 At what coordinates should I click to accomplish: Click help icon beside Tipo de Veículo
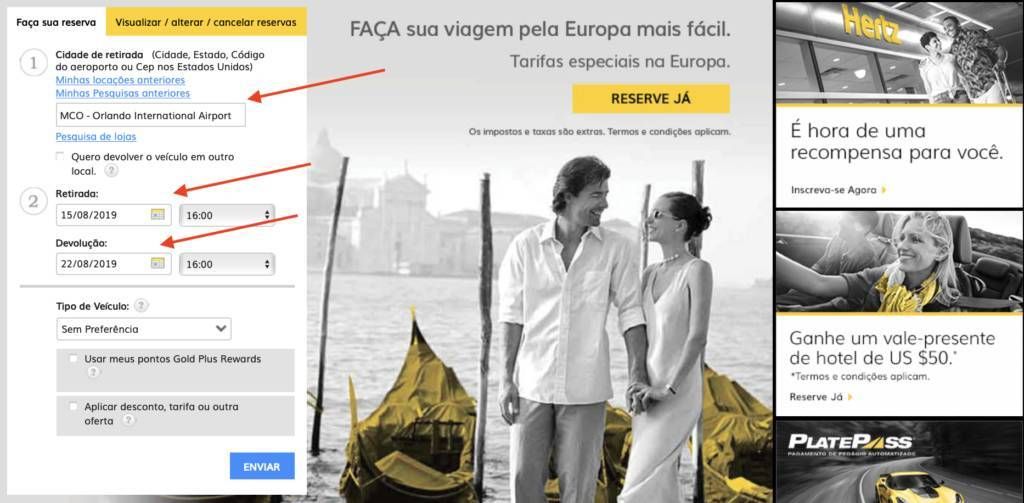(141, 306)
